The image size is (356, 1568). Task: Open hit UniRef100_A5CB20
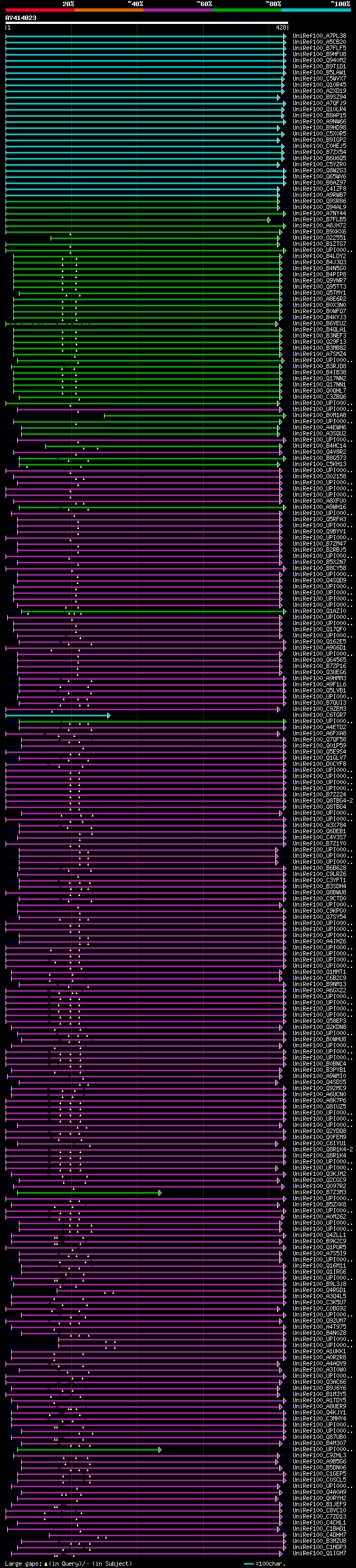point(319,42)
